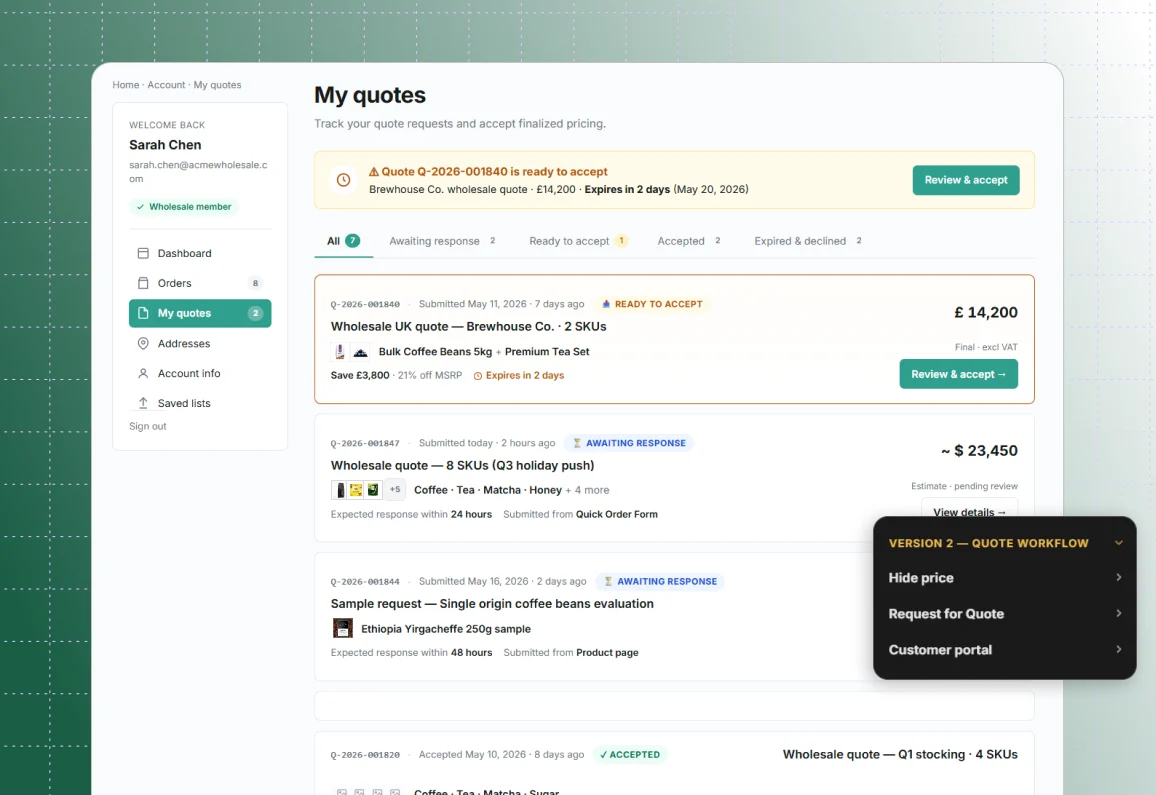Click the +5 more products badge
The width and height of the screenshot is (1156, 795).
click(395, 490)
